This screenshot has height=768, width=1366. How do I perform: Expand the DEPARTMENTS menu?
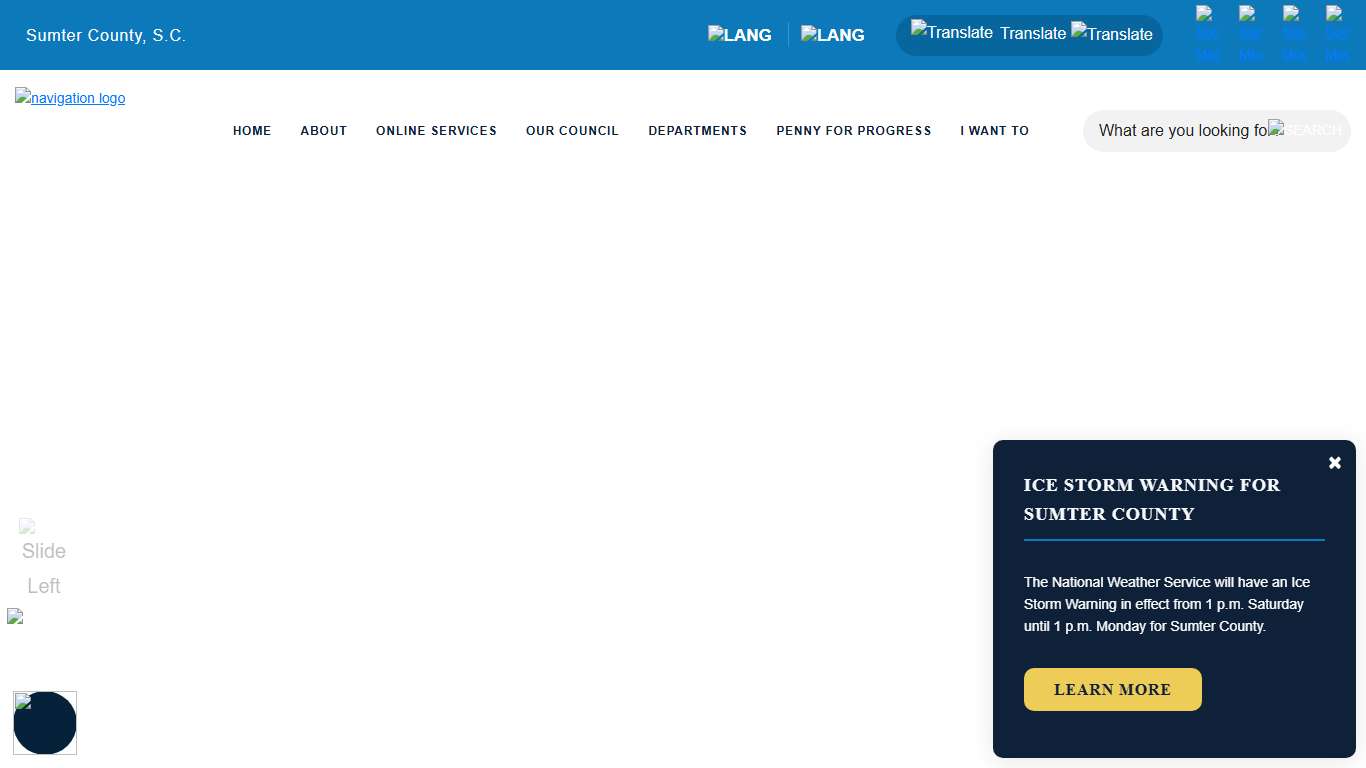(x=697, y=131)
